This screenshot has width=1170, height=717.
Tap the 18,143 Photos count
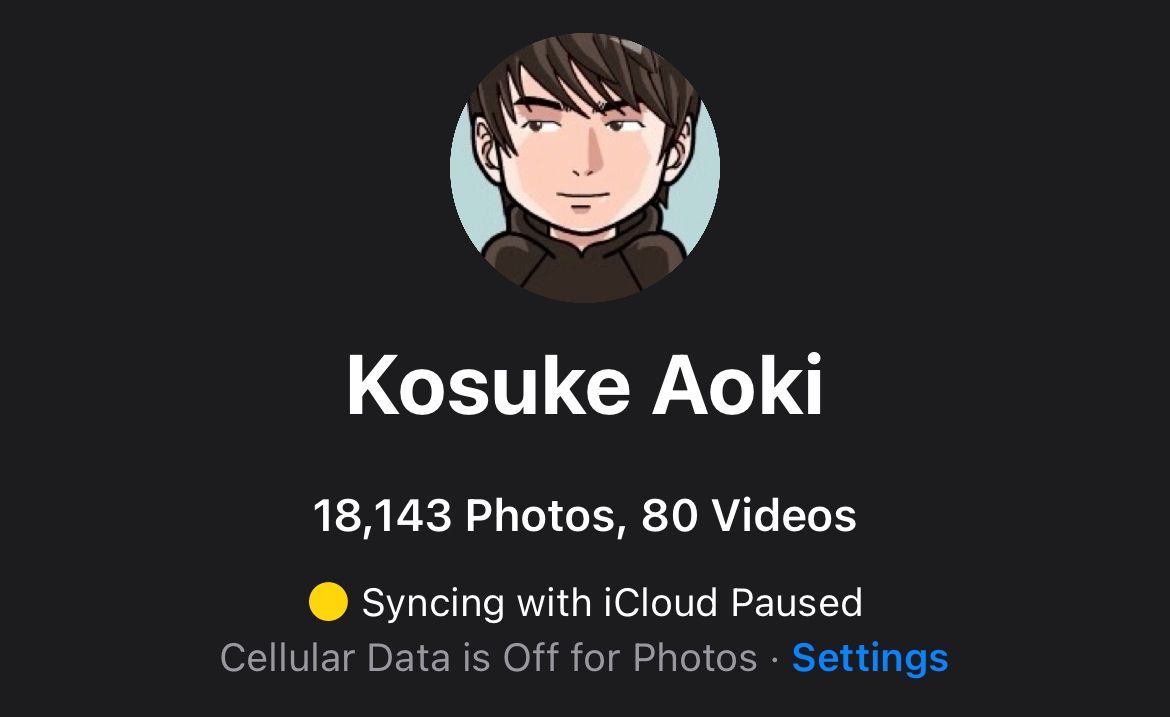tap(464, 516)
